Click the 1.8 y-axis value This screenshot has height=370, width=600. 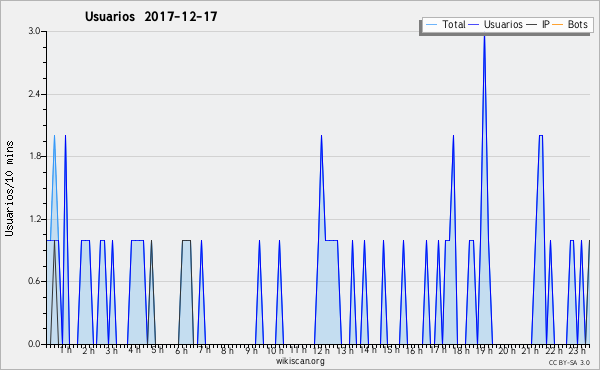click(x=34, y=156)
